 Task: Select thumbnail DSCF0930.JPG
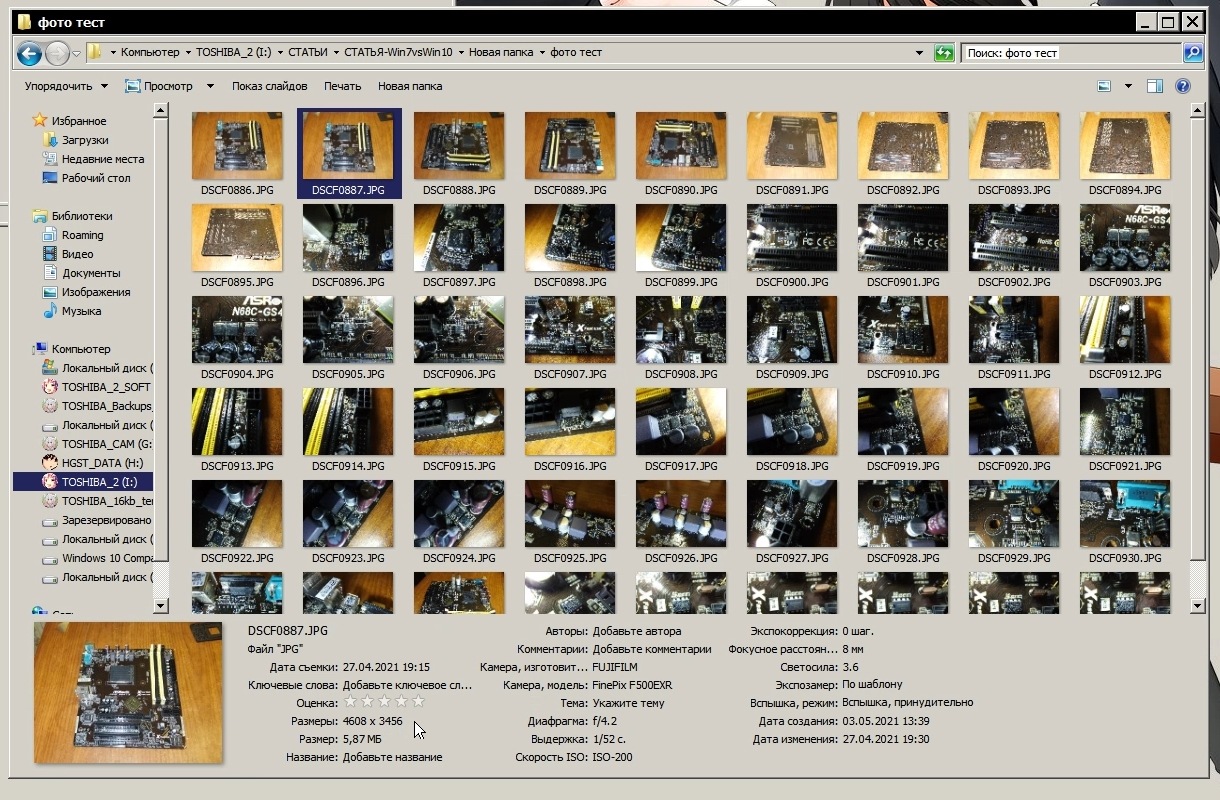coord(1125,522)
